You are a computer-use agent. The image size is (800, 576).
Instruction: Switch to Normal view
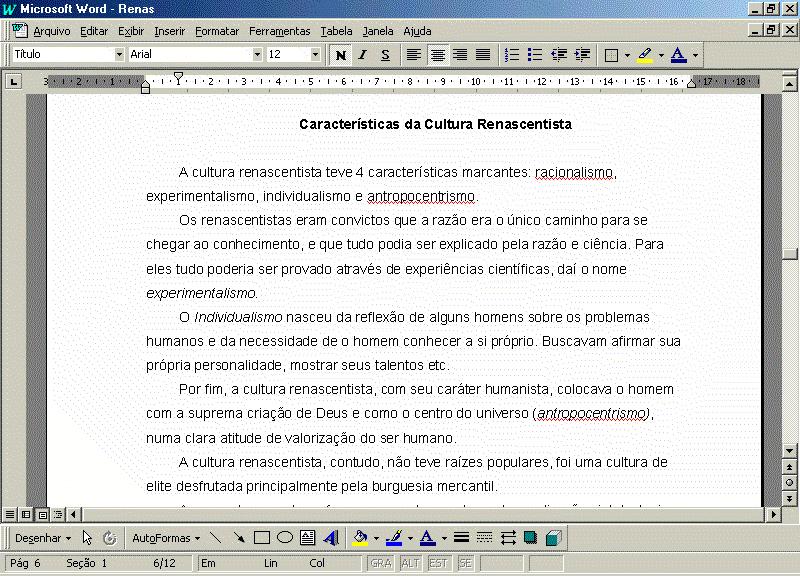(10, 514)
